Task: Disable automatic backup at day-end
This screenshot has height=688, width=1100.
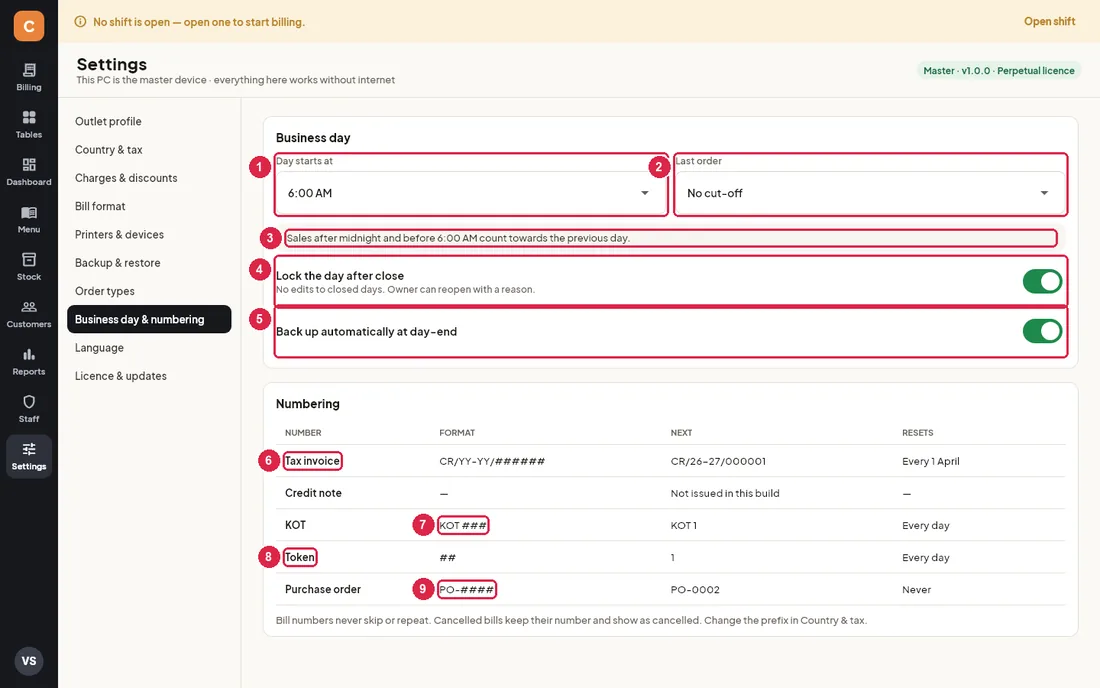Action: 1042,331
